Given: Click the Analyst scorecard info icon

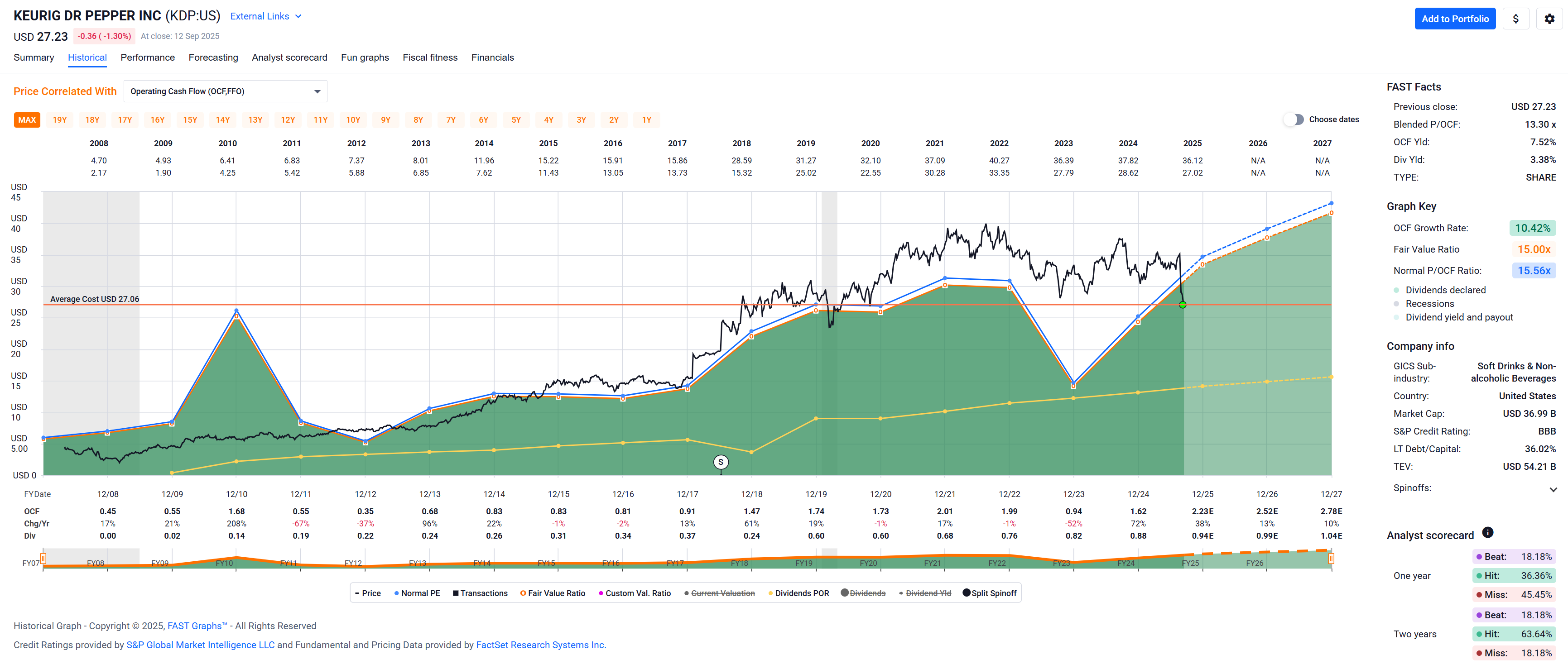Looking at the screenshot, I should coord(1488,533).
